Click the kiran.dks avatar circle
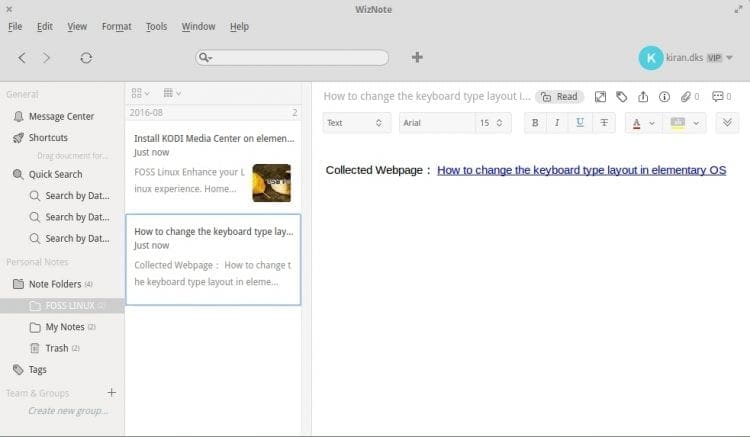 pos(651,58)
